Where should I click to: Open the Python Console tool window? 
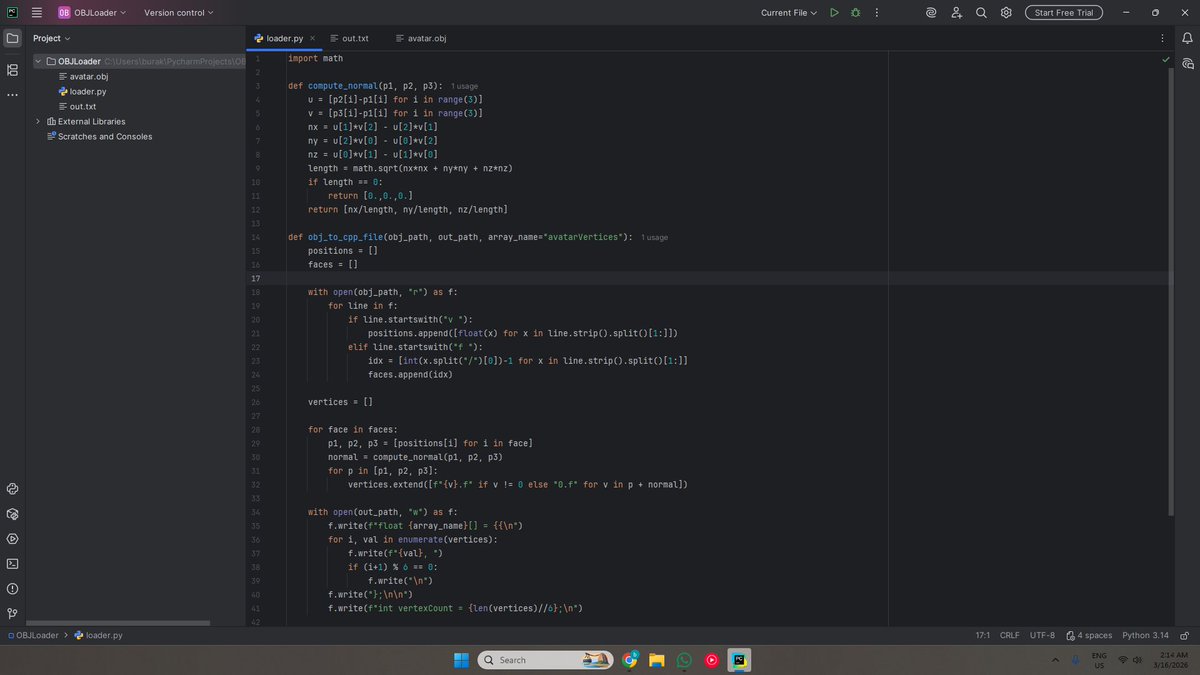12,489
